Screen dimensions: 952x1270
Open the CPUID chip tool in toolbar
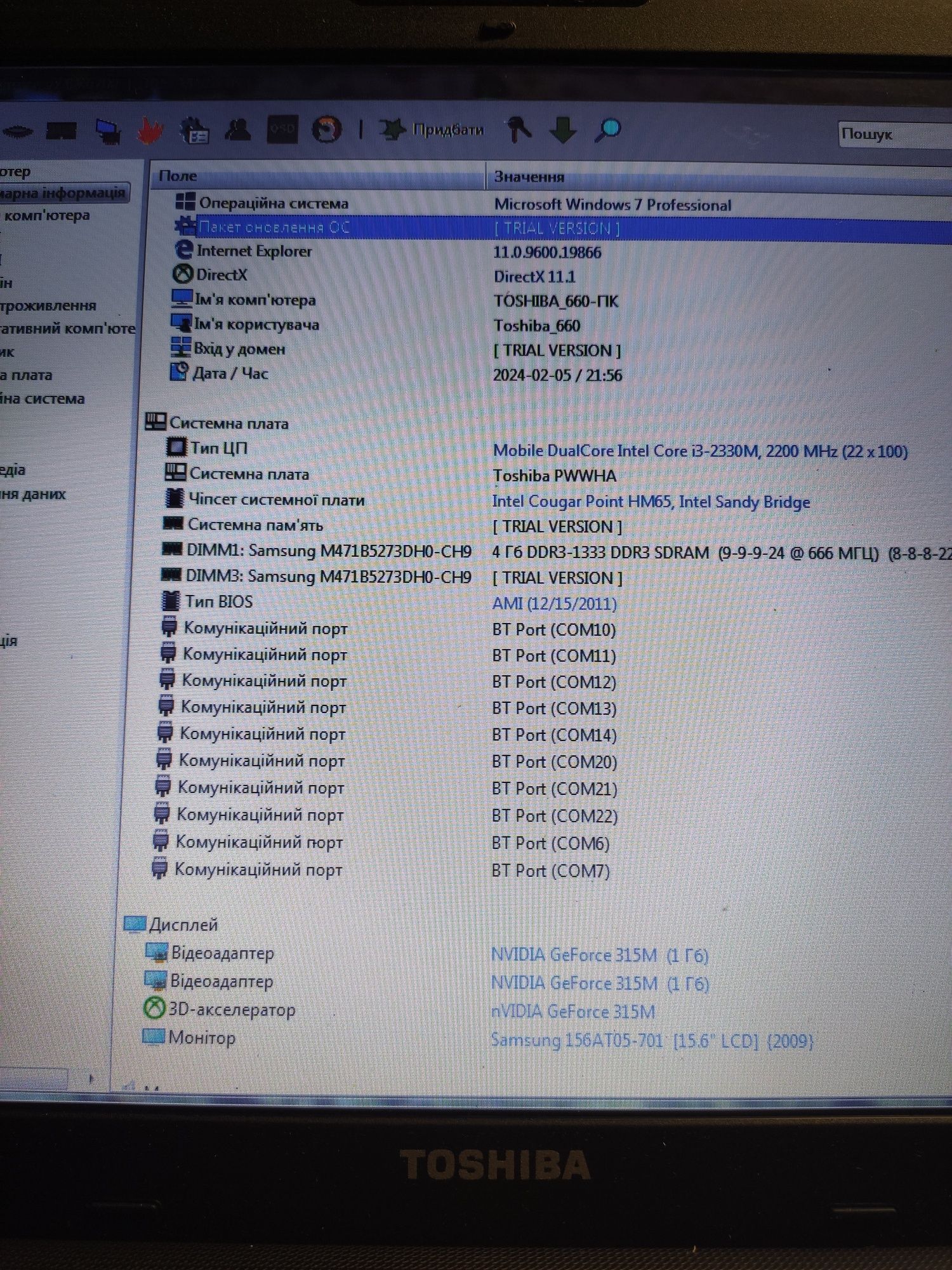[18, 132]
